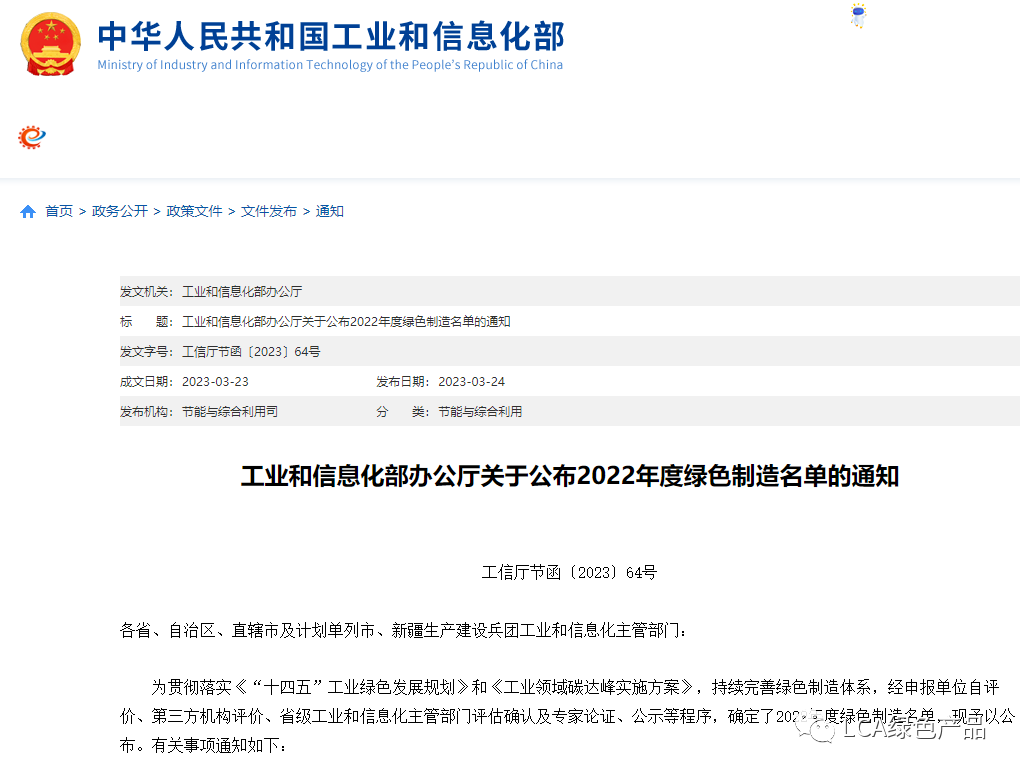Image resolution: width=1020 pixels, height=773 pixels.
Task: Click the English ministry name subtitle
Action: (x=330, y=65)
